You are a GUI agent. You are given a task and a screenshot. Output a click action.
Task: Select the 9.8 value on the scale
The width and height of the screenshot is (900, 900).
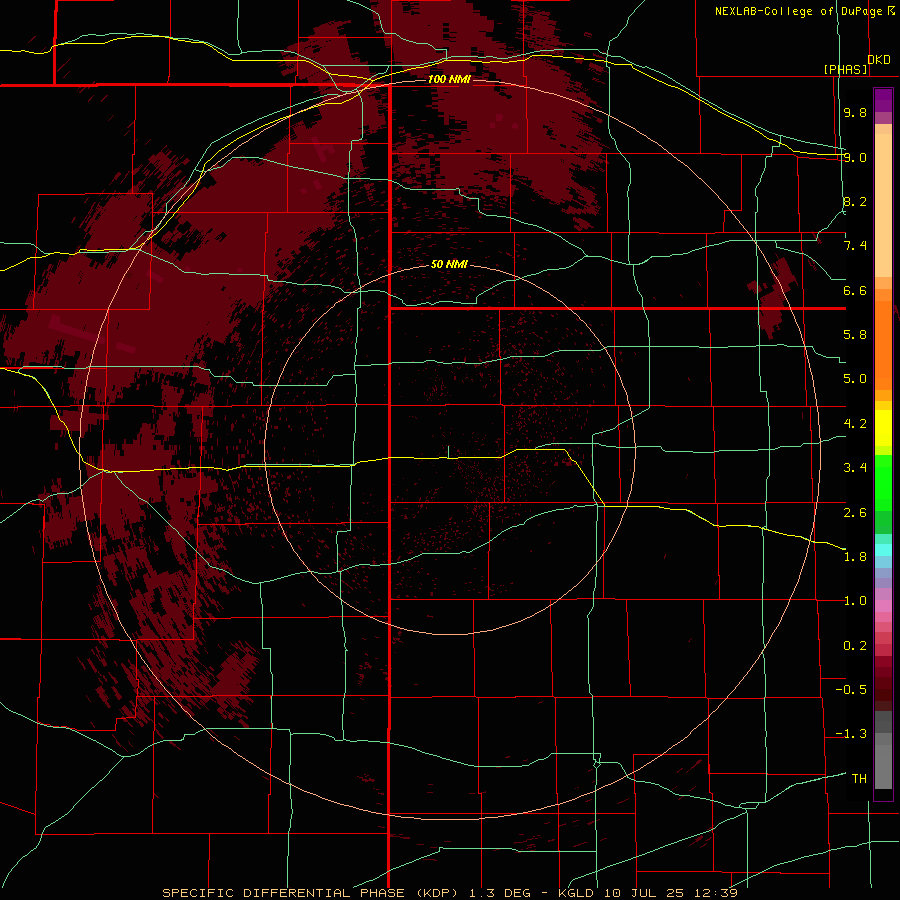point(855,112)
